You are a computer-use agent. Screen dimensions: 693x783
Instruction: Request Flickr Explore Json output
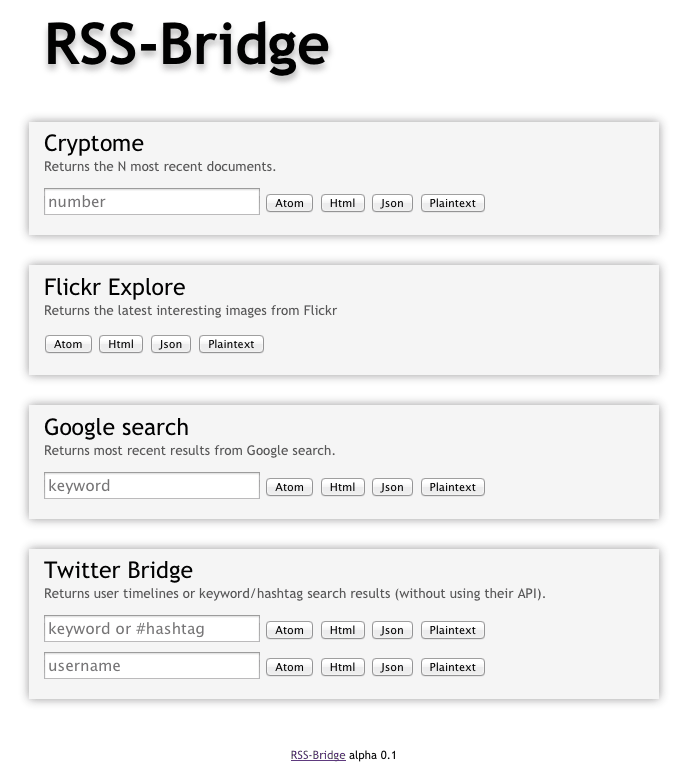(x=171, y=344)
